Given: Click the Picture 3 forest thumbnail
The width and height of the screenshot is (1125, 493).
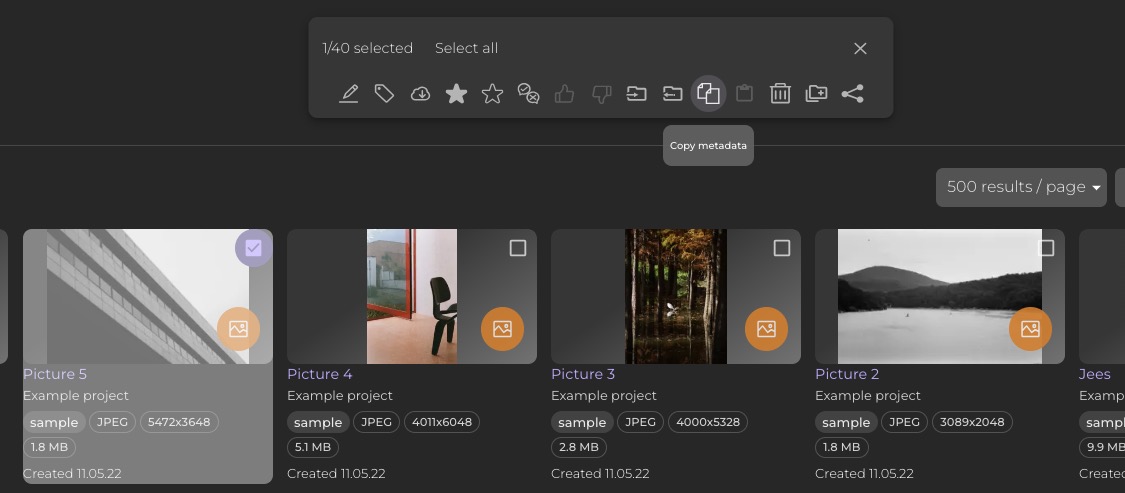Looking at the screenshot, I should (x=675, y=296).
